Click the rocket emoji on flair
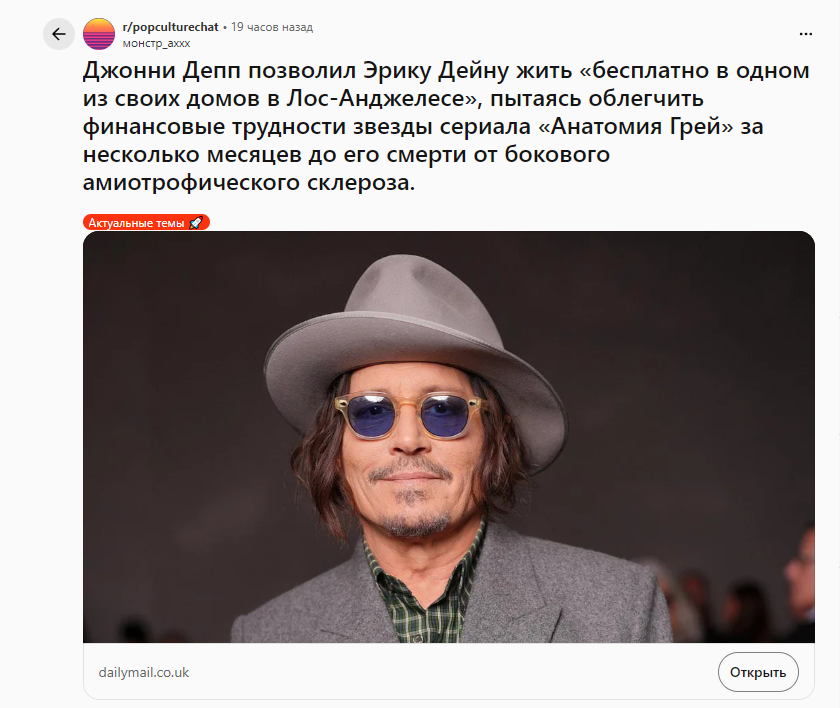This screenshot has width=840, height=708. click(196, 223)
